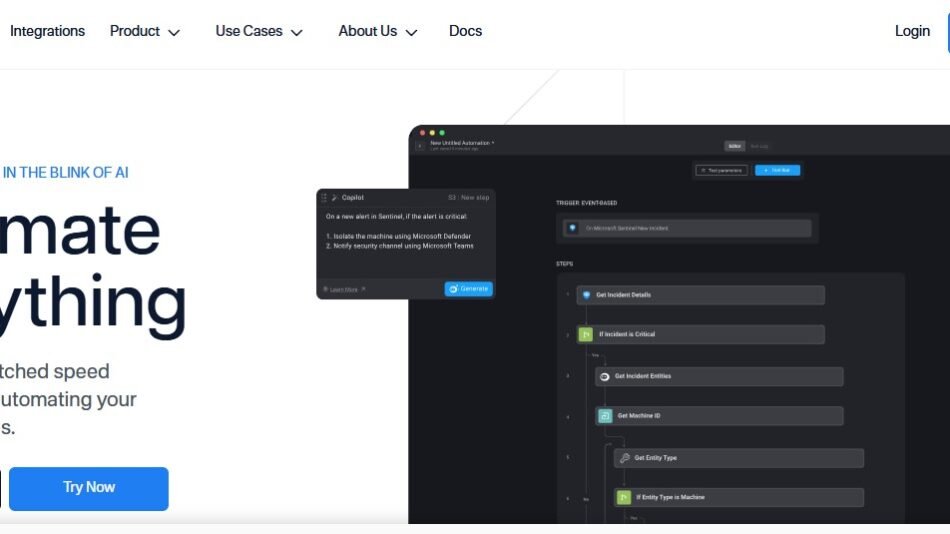Open the About Us dropdown

pyautogui.click(x=378, y=31)
